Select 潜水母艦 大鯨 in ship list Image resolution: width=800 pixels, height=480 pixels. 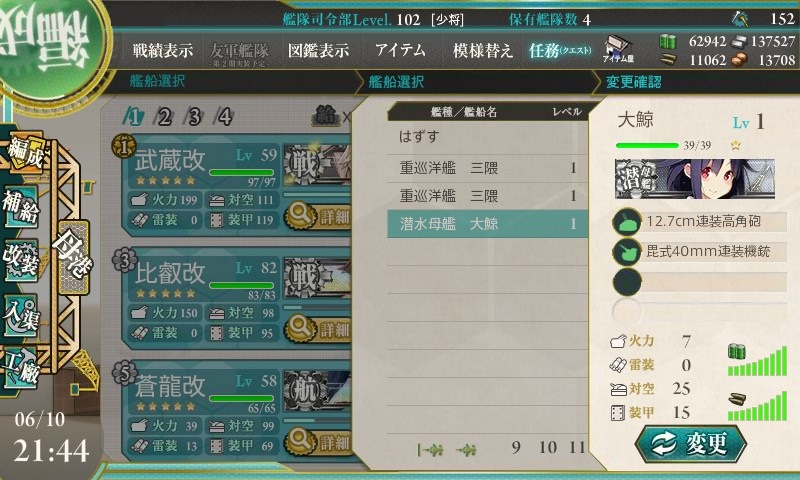[487, 223]
